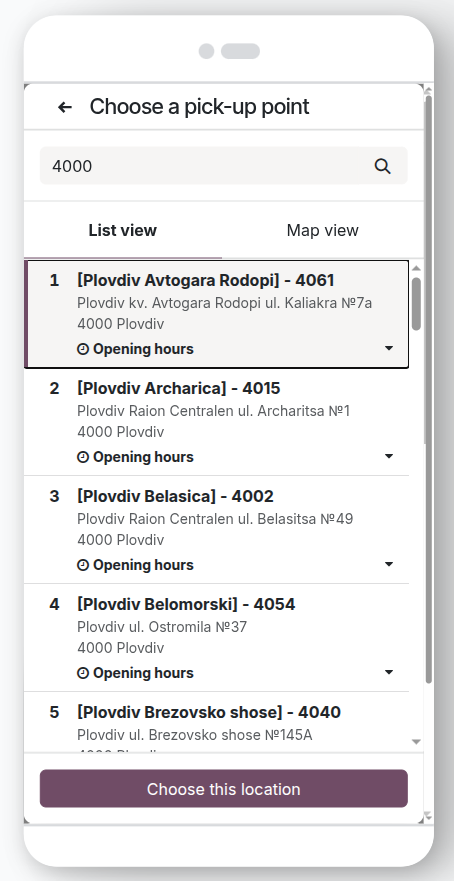Click clock icon for Plovdiv Archarica

tap(83, 457)
